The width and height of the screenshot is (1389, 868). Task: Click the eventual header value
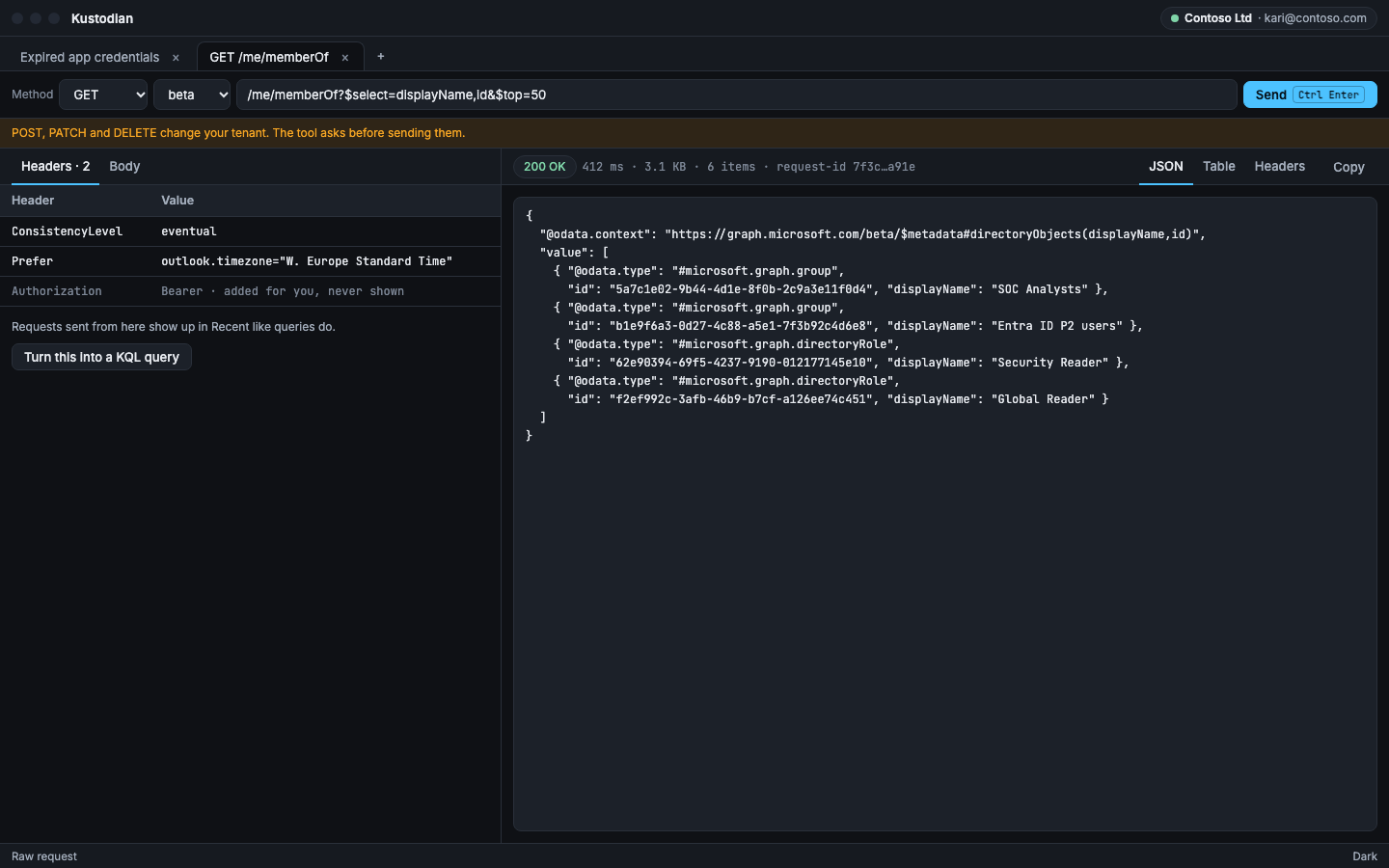click(189, 231)
